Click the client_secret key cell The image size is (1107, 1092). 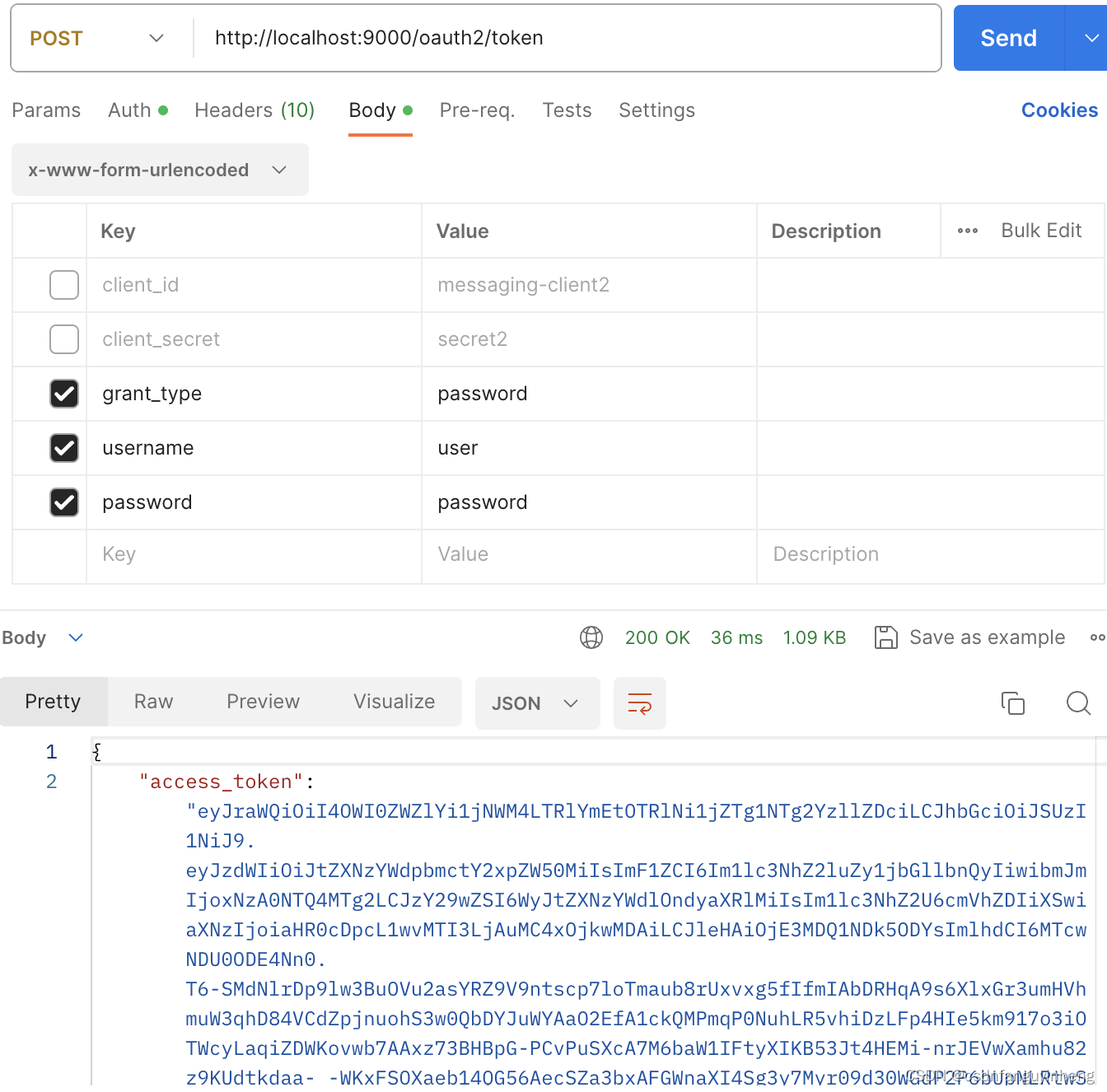click(255, 339)
